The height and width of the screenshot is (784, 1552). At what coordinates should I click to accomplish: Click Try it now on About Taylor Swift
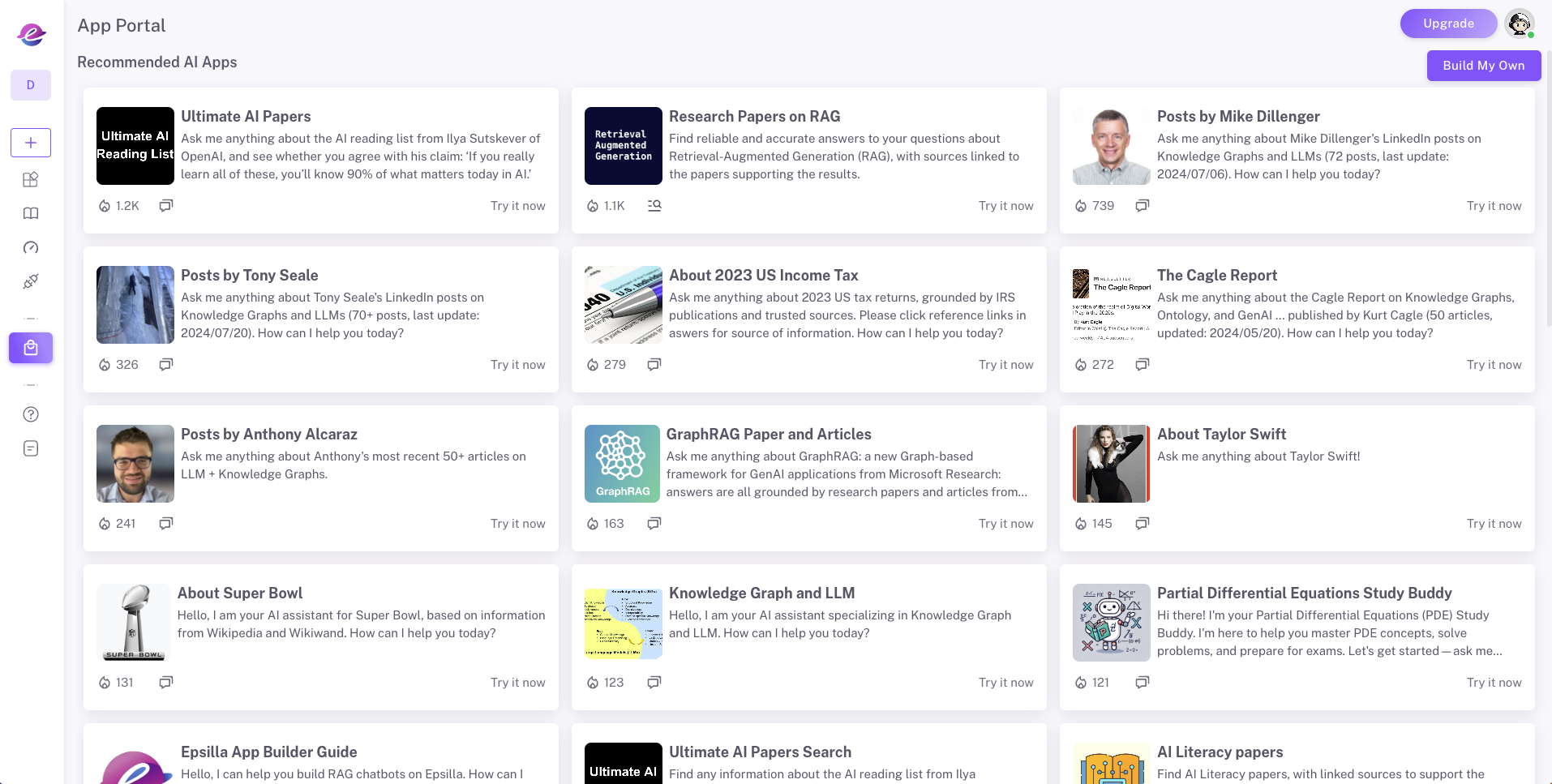tap(1494, 524)
